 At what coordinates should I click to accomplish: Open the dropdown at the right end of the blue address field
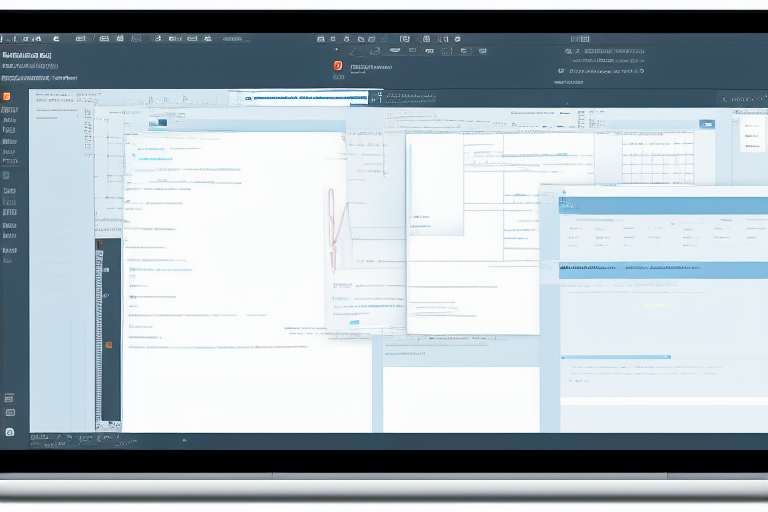[376, 99]
